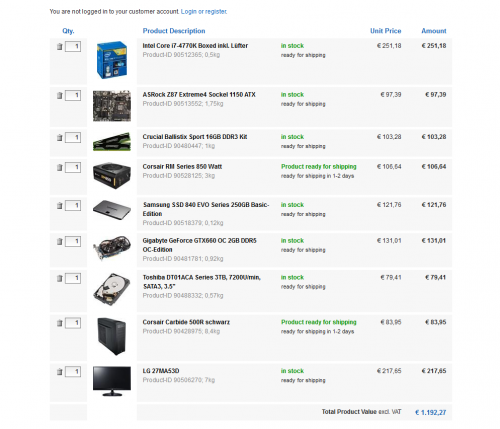Click trash icon next to LG 27MA53D
The image size is (500, 429).
(60, 372)
